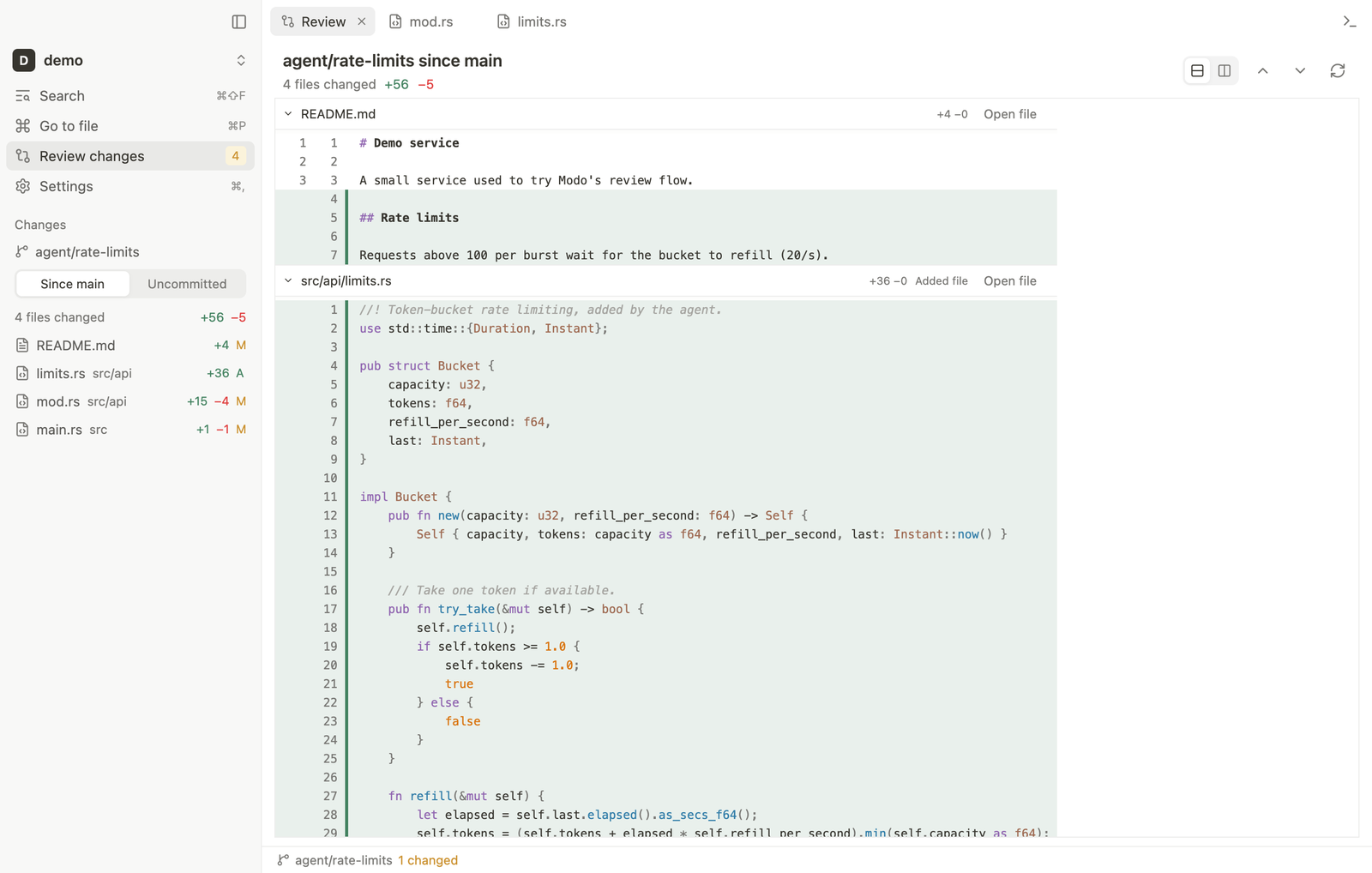1372x873 pixels.
Task: Select the Since main filter
Action: (x=73, y=284)
